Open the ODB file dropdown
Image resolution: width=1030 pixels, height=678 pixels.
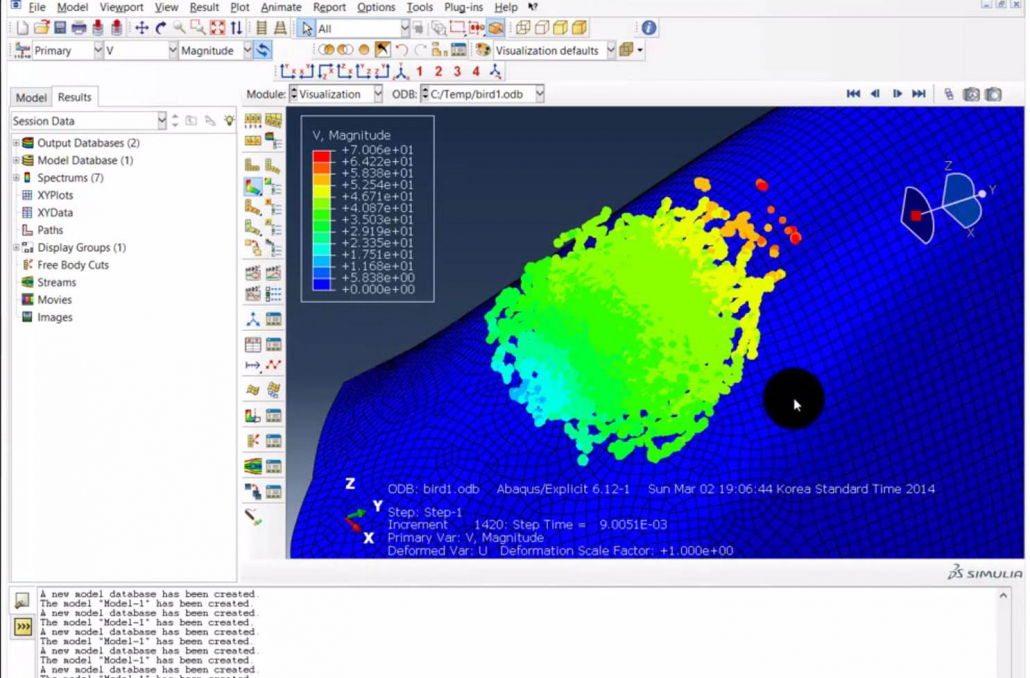click(539, 94)
